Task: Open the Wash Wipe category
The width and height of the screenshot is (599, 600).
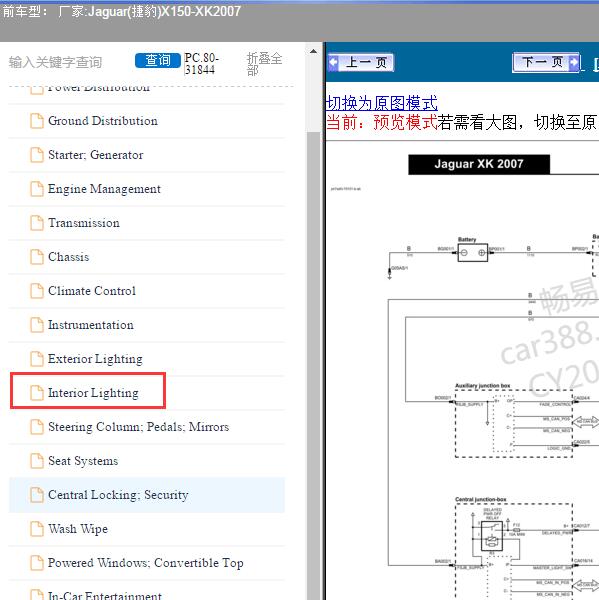Action: click(78, 529)
